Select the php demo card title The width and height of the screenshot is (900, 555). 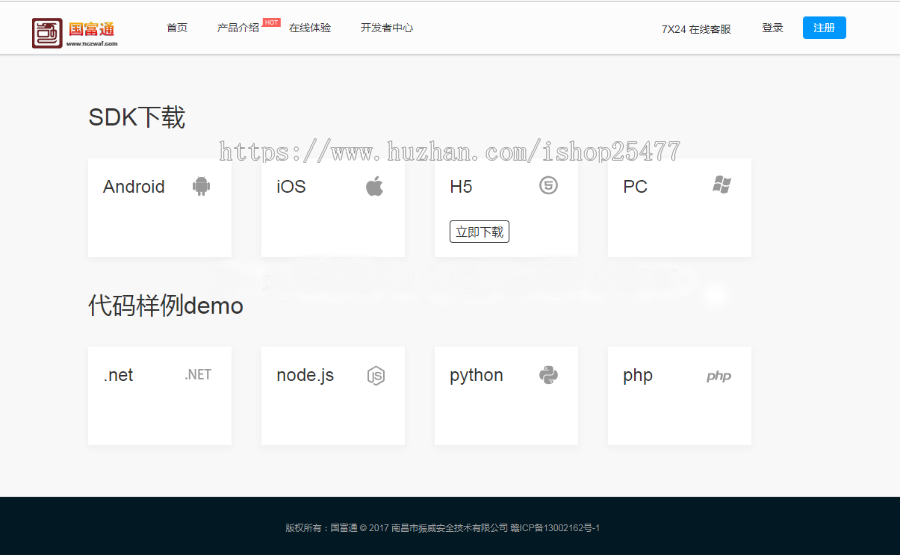(x=638, y=376)
